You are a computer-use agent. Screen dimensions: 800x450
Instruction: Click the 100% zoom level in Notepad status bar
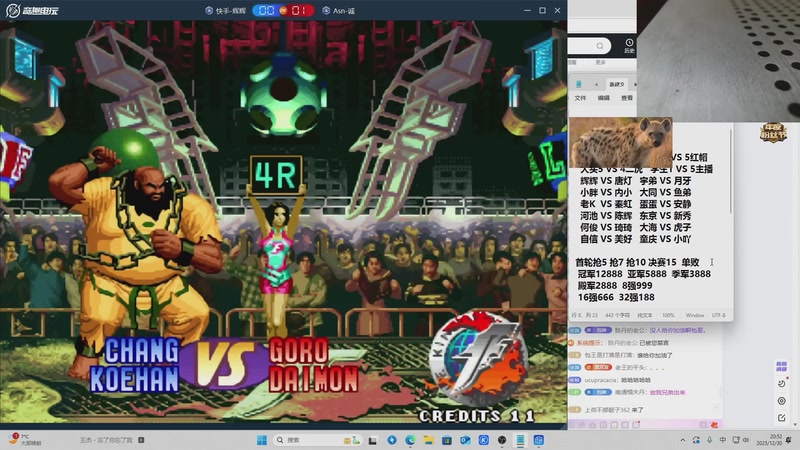pyautogui.click(x=668, y=315)
